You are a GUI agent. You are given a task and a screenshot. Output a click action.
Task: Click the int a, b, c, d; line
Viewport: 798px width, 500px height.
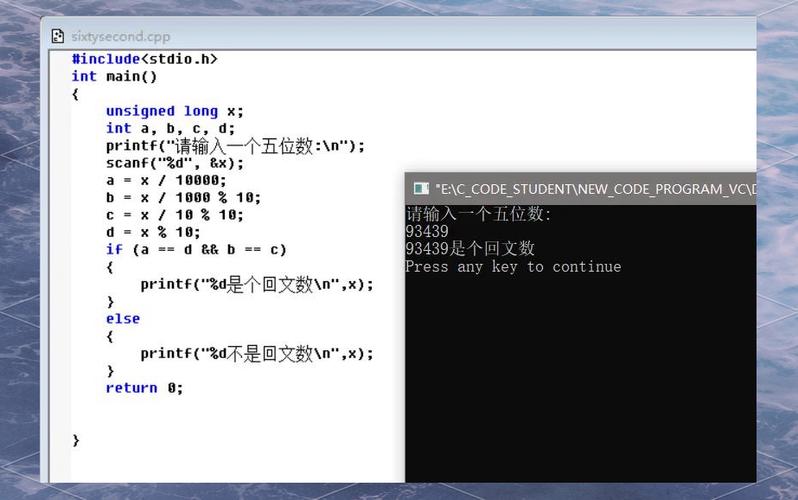pyautogui.click(x=170, y=128)
